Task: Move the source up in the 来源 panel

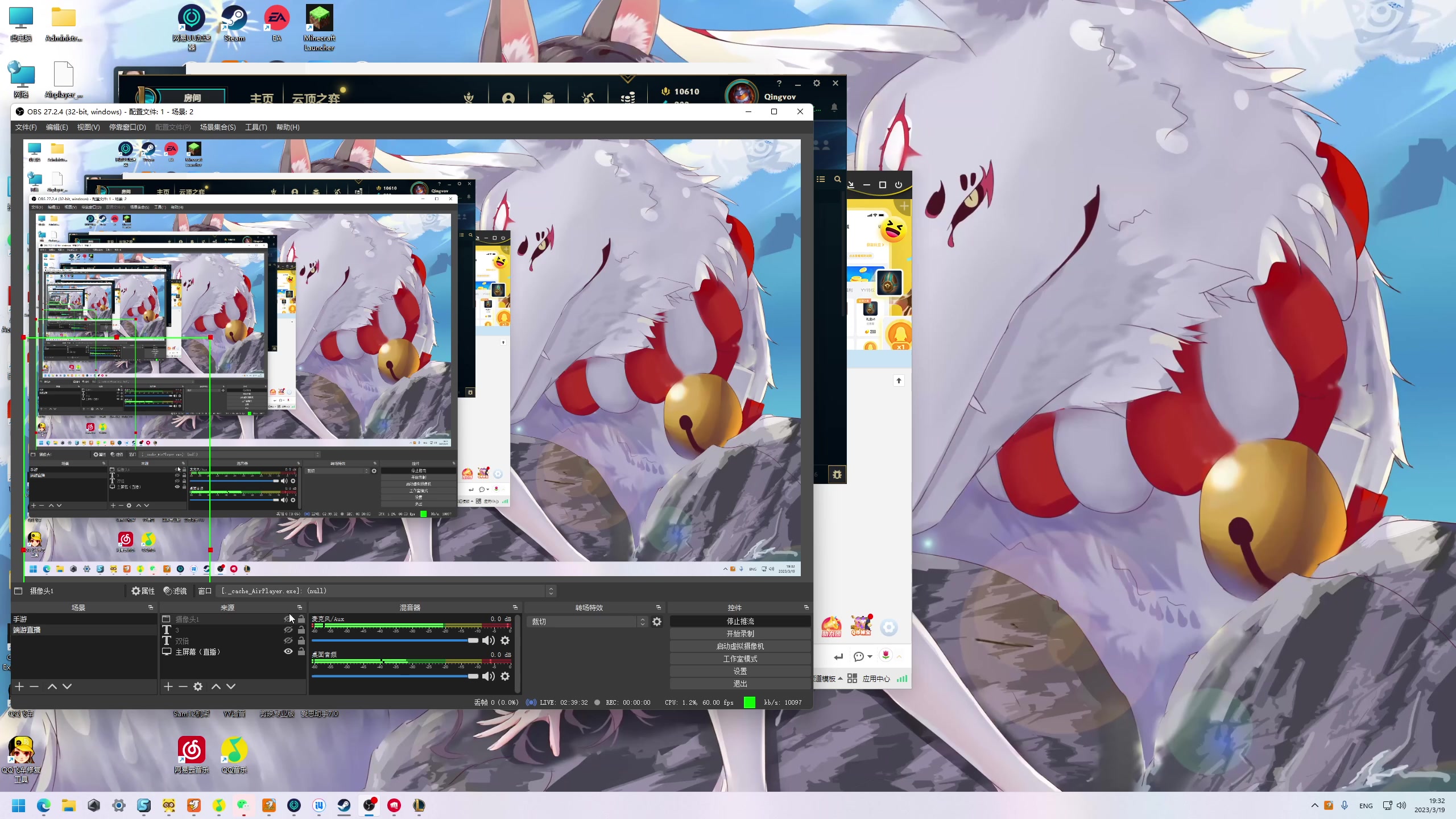Action: tap(216, 686)
